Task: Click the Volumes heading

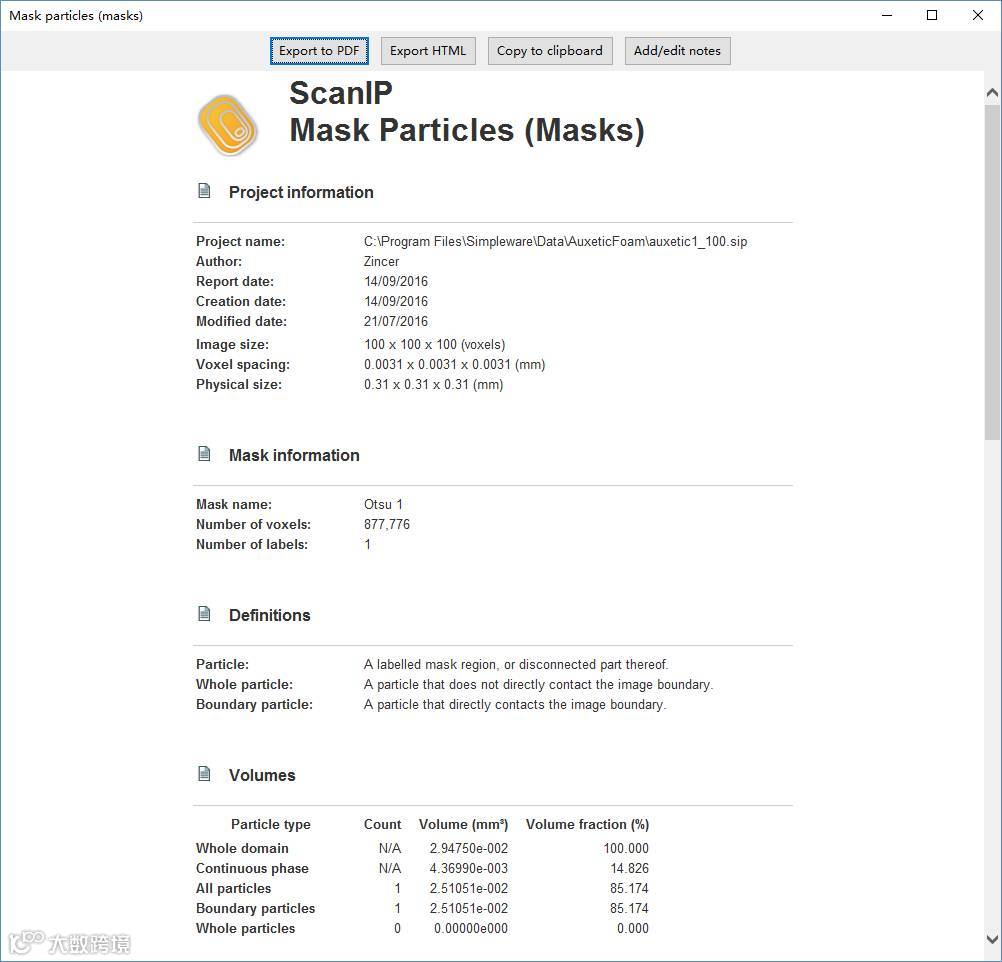Action: pos(262,775)
